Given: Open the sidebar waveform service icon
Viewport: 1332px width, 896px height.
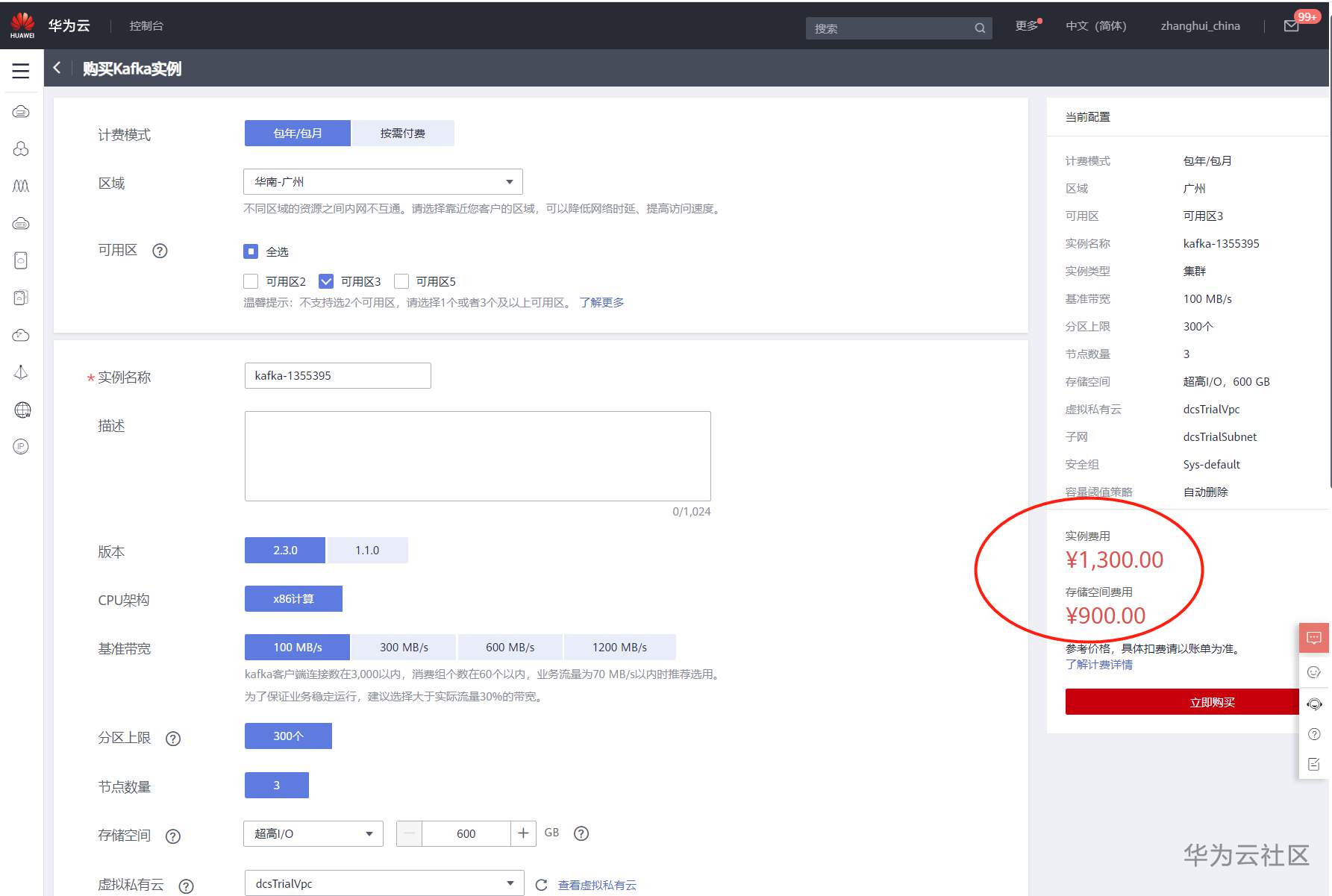Looking at the screenshot, I should click(x=21, y=186).
